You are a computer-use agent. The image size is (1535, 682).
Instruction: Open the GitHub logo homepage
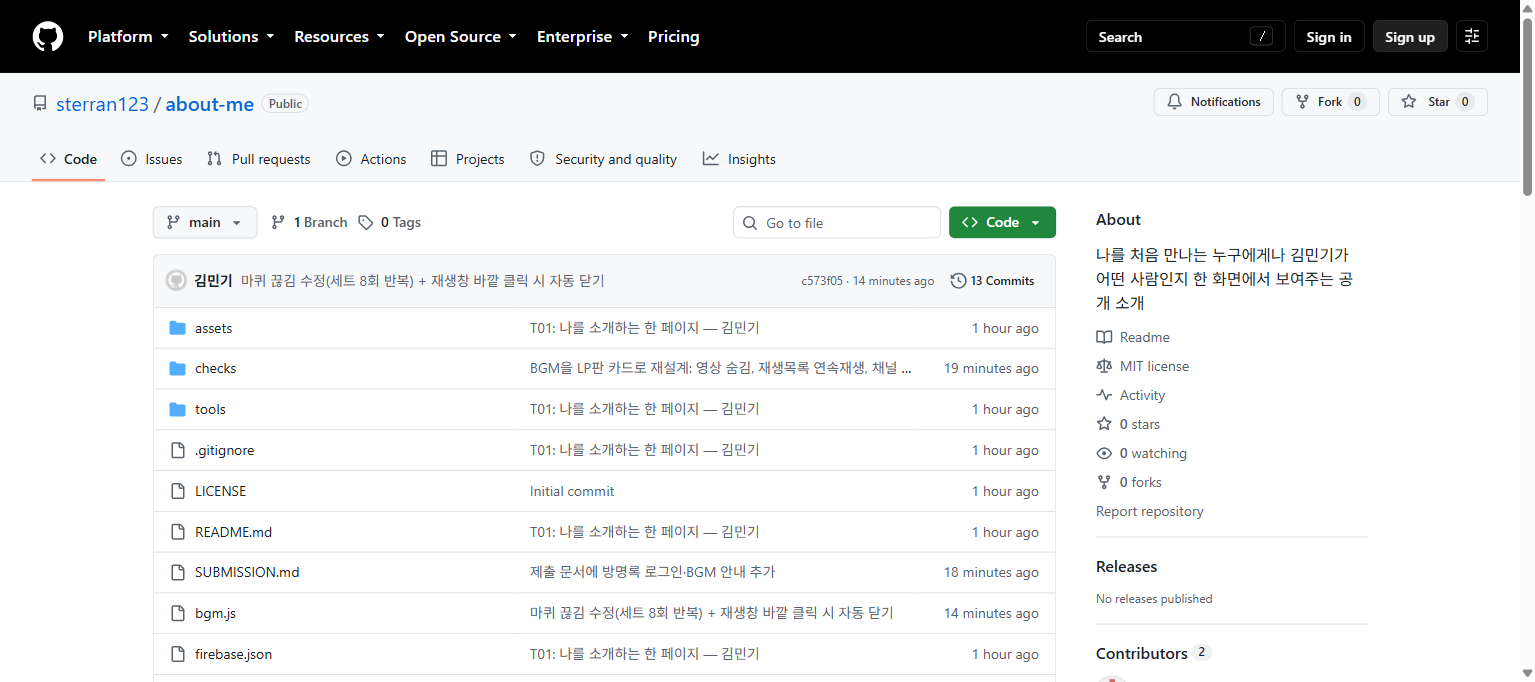[x=48, y=37]
